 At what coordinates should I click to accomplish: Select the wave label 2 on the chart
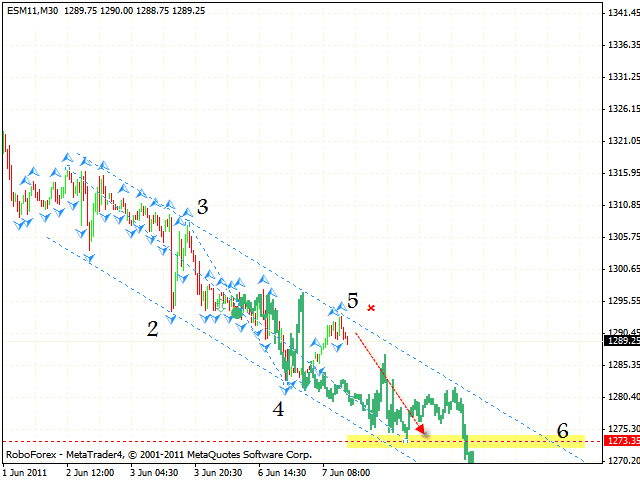(152, 328)
